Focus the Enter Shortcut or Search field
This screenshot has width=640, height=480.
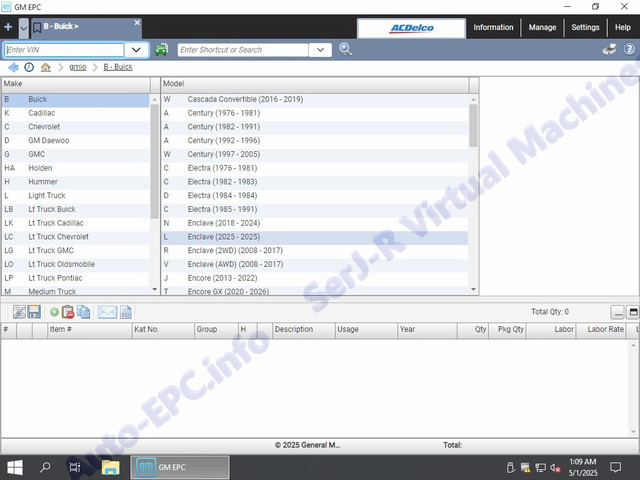pos(243,50)
